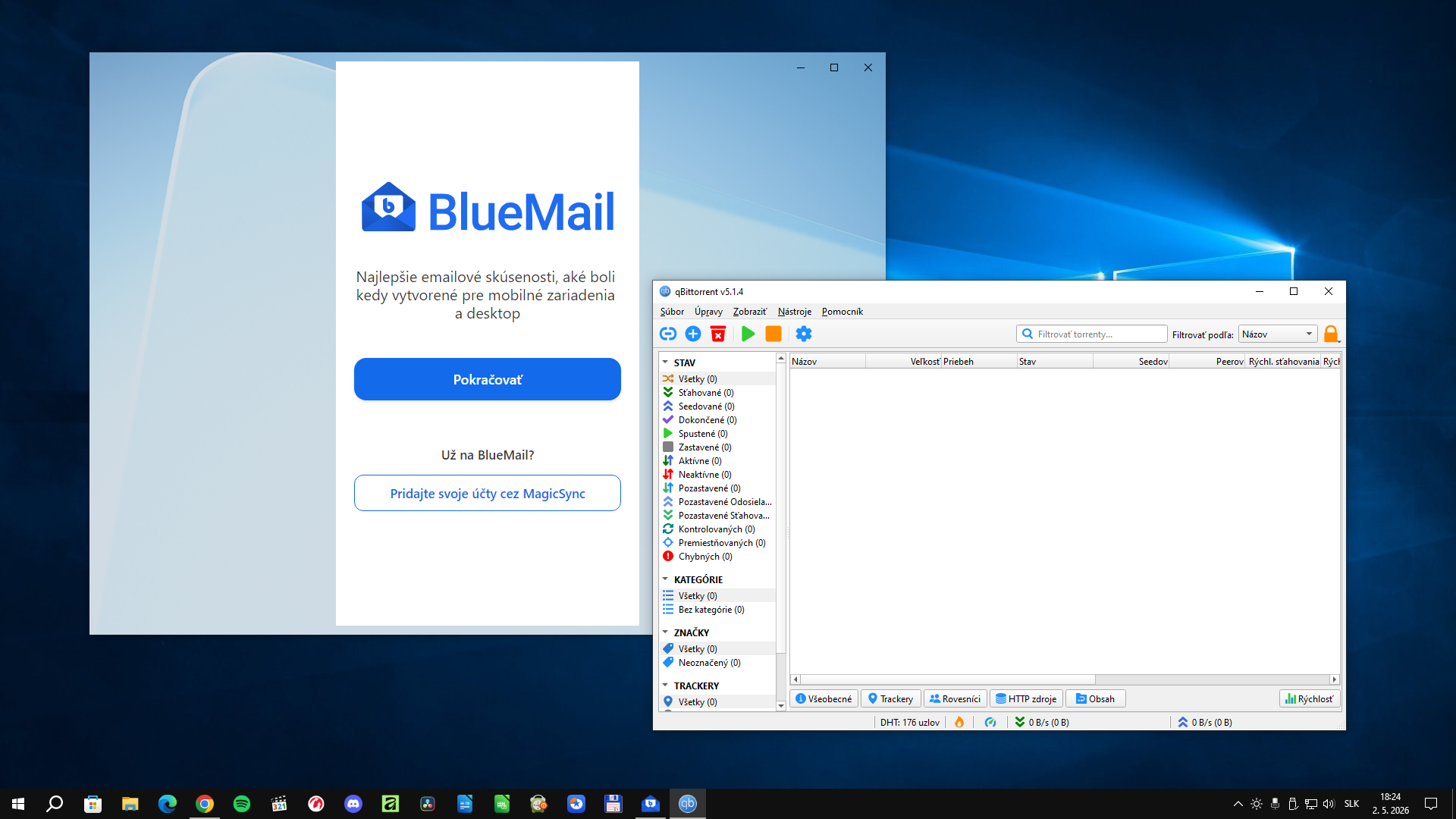Select Pozastavené Odosiela... status filter
Image resolution: width=1456 pixels, height=819 pixels.
point(717,502)
